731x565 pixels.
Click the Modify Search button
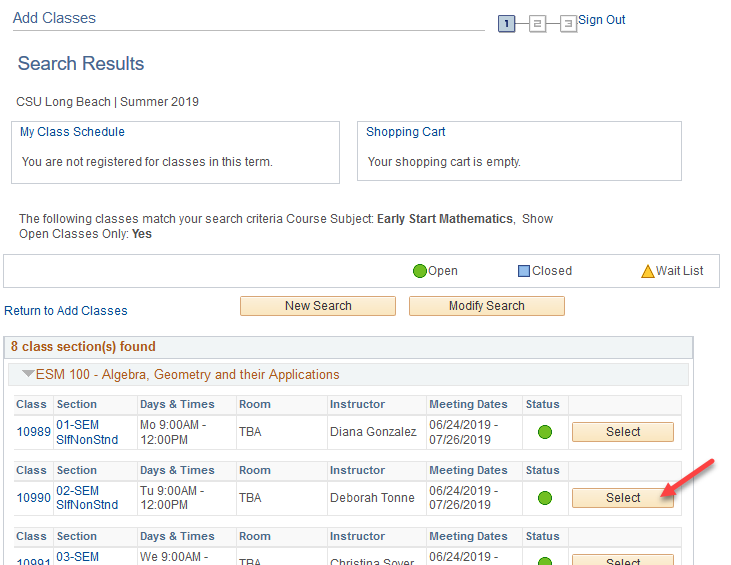[487, 306]
